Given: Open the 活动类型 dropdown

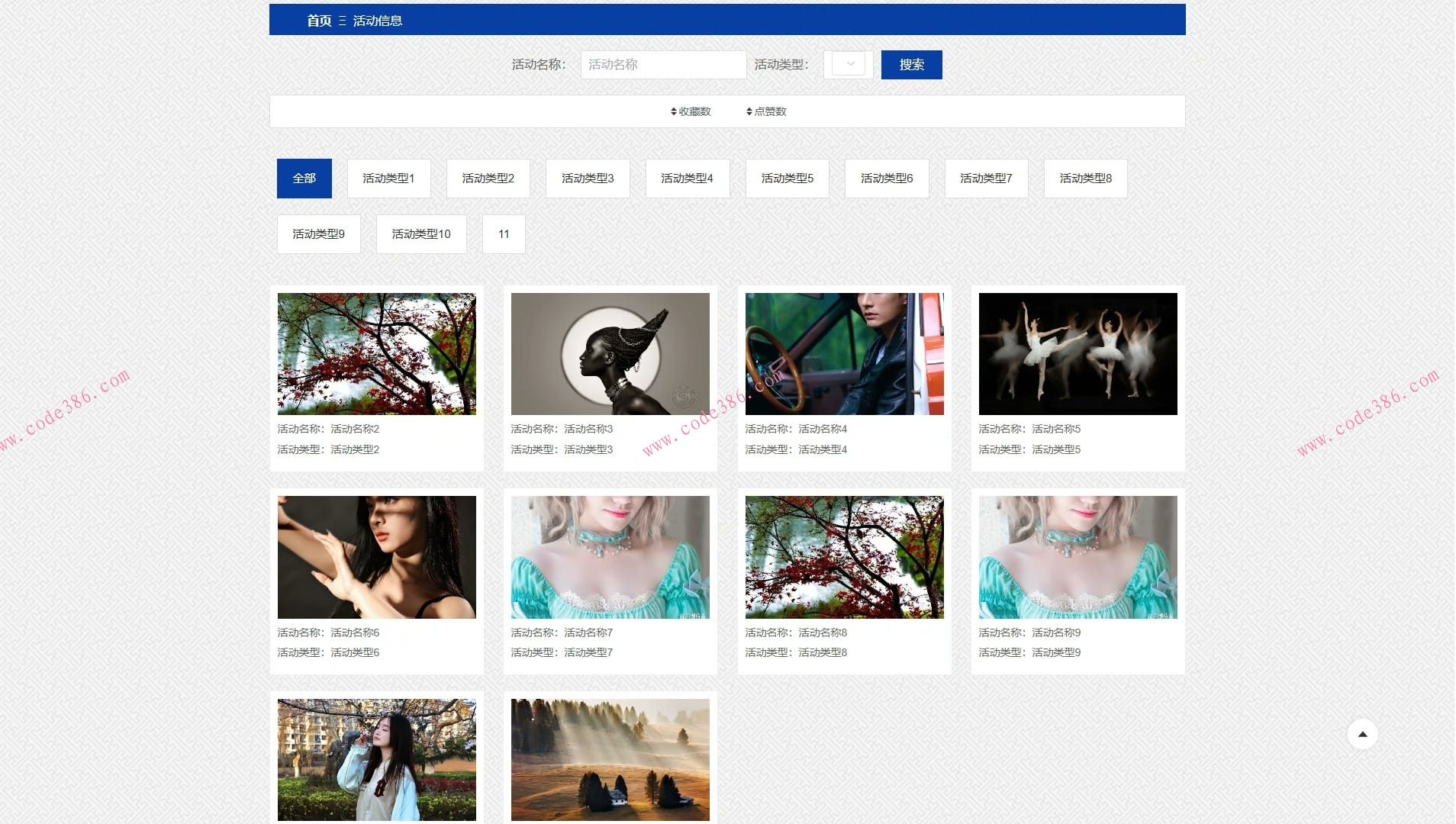Looking at the screenshot, I should click(x=848, y=64).
